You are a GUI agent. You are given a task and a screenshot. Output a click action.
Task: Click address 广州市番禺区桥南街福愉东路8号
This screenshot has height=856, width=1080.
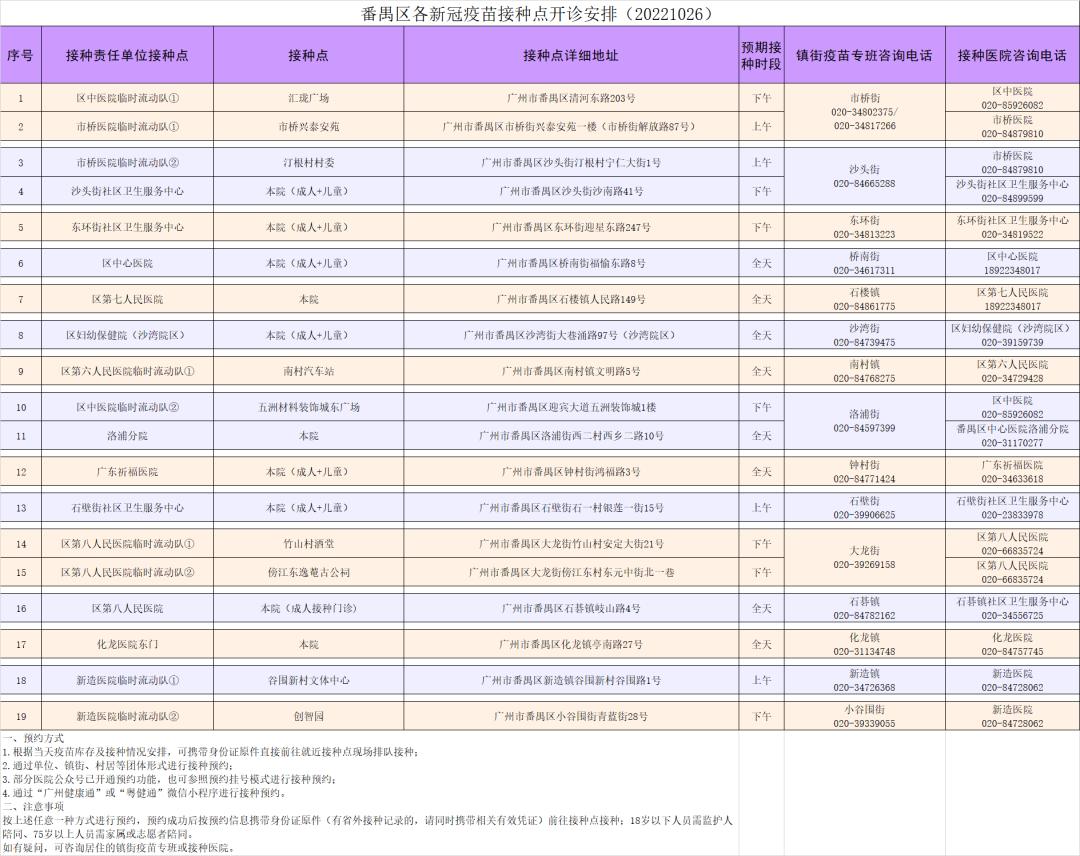click(x=571, y=263)
